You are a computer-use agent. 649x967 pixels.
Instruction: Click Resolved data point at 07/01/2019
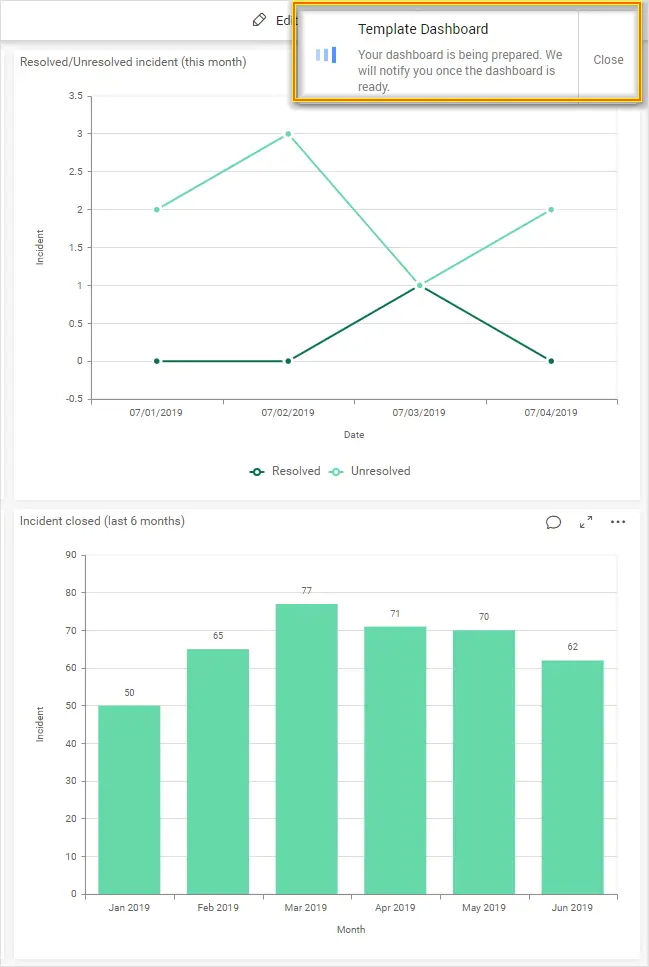pyautogui.click(x=157, y=361)
